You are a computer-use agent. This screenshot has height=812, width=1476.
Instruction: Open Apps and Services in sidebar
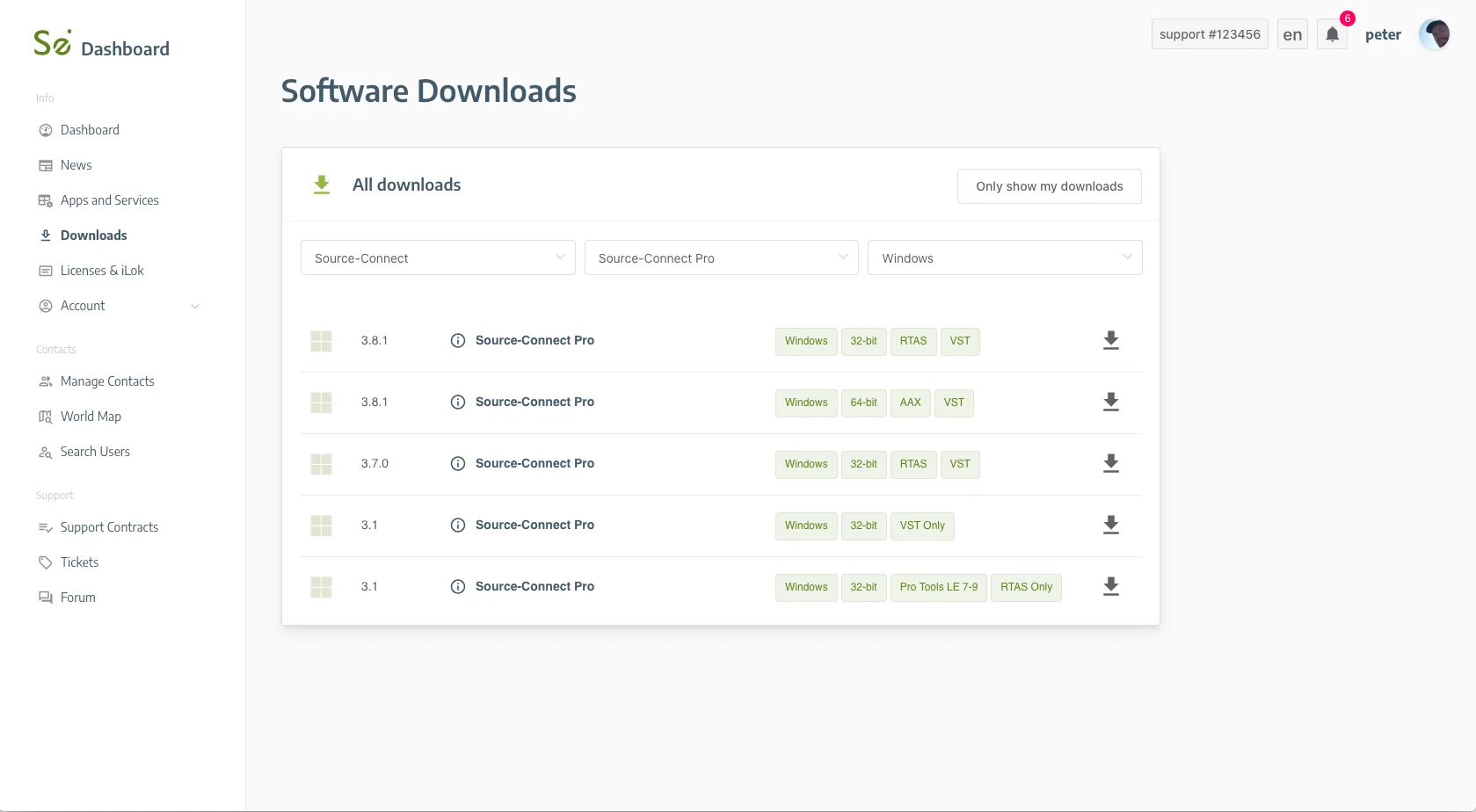click(x=109, y=200)
